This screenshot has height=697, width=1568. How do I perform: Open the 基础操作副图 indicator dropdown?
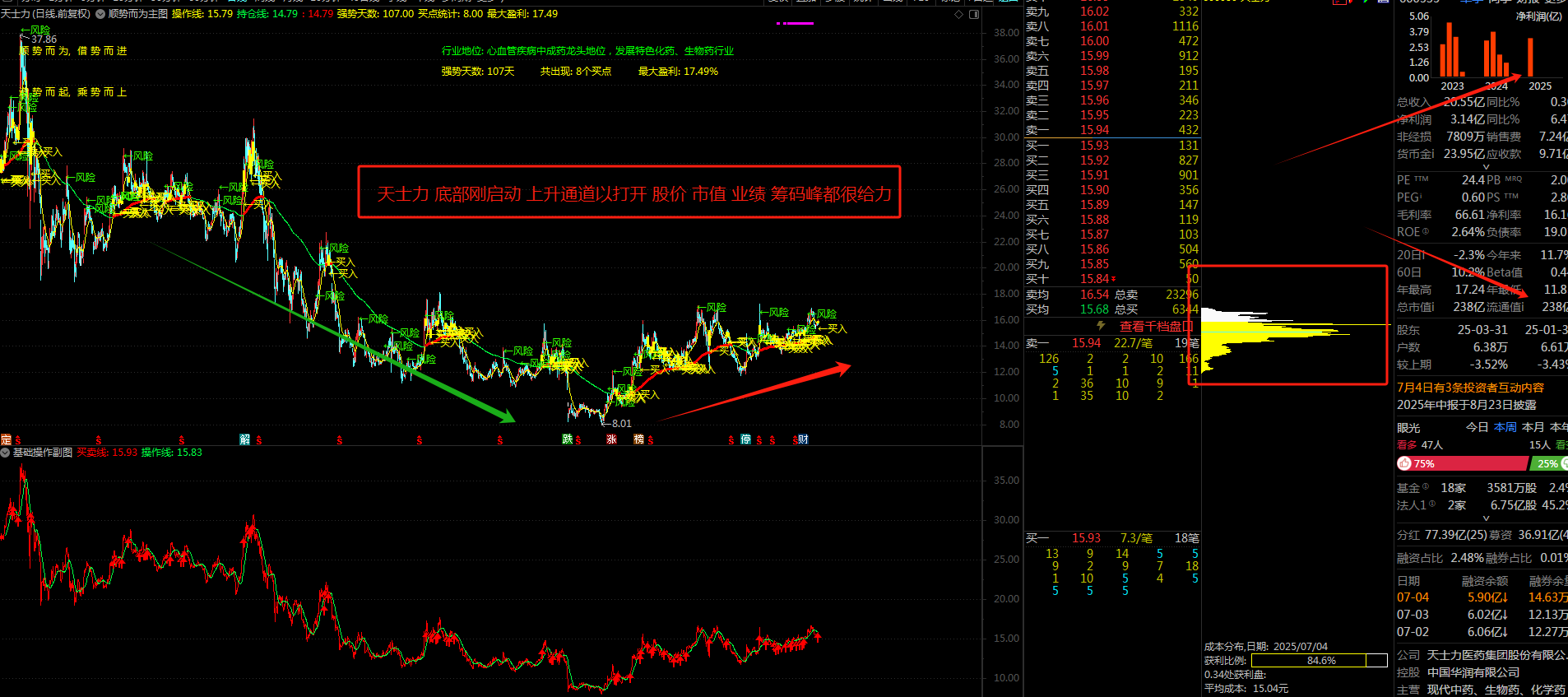click(5, 453)
